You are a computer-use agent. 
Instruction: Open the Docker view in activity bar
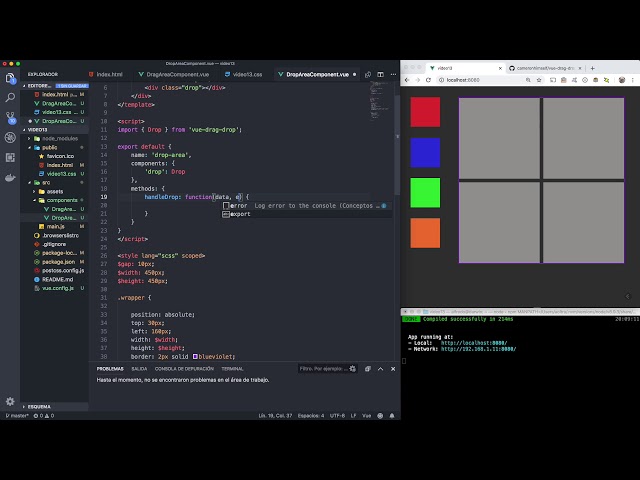[10, 178]
